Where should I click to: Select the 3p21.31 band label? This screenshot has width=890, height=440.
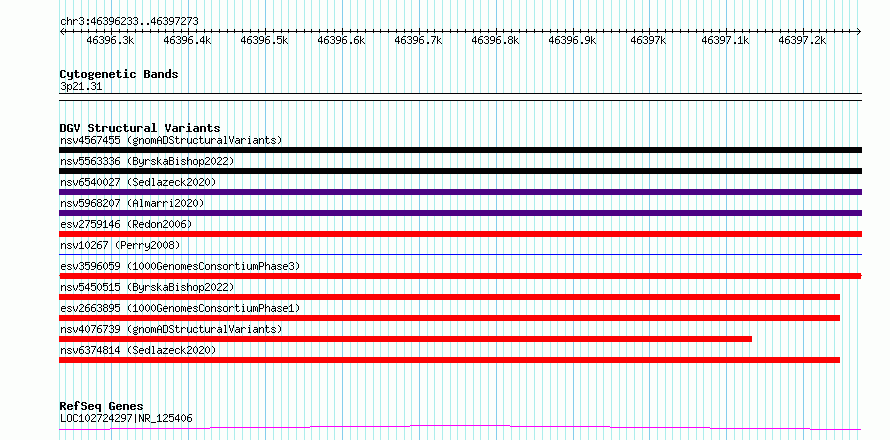click(x=81, y=87)
